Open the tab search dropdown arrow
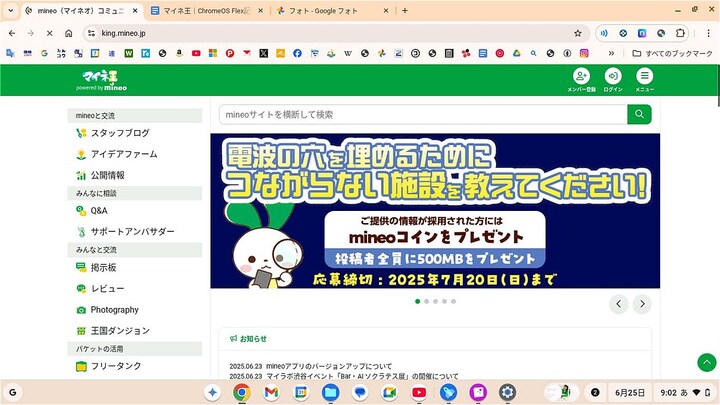Viewport: 720px width, 405px height. [x=11, y=10]
